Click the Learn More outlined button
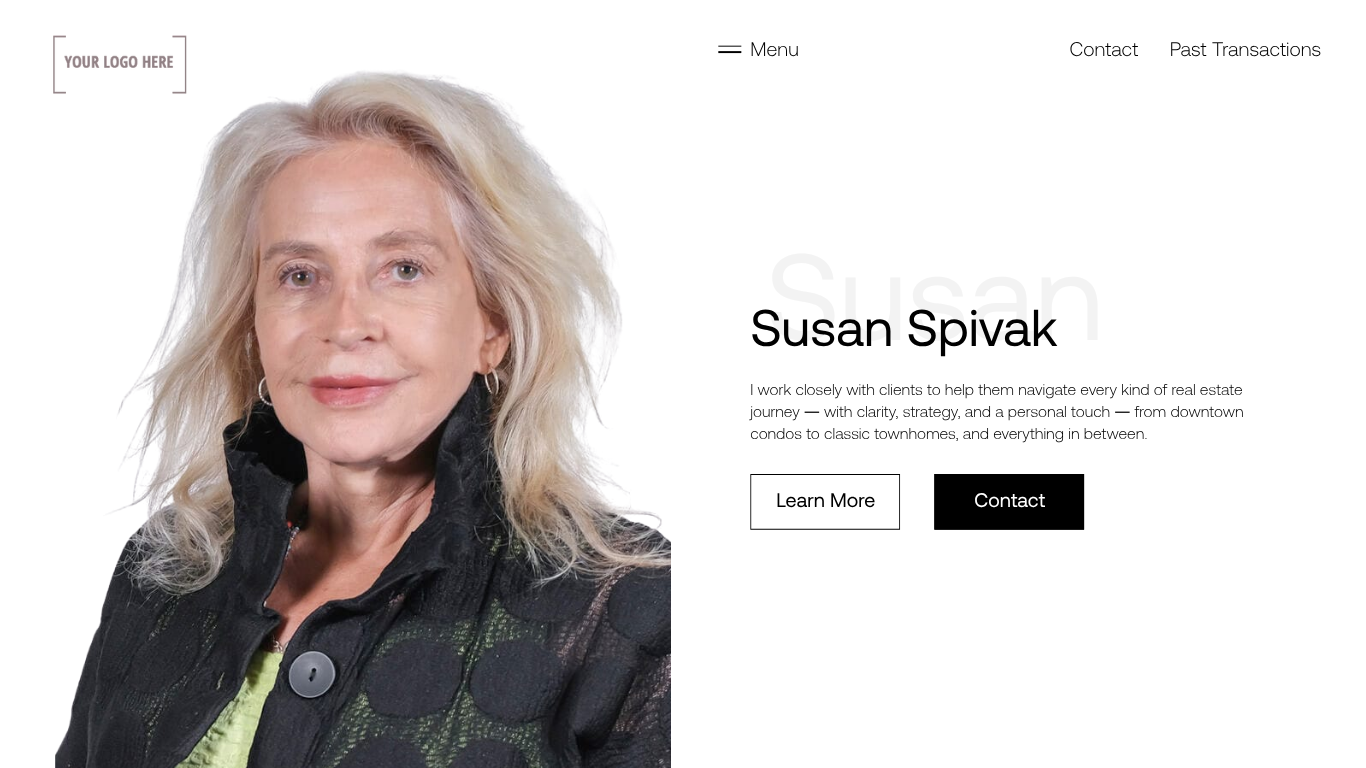Screen dimensions: 1366x768 pyautogui.click(x=825, y=502)
